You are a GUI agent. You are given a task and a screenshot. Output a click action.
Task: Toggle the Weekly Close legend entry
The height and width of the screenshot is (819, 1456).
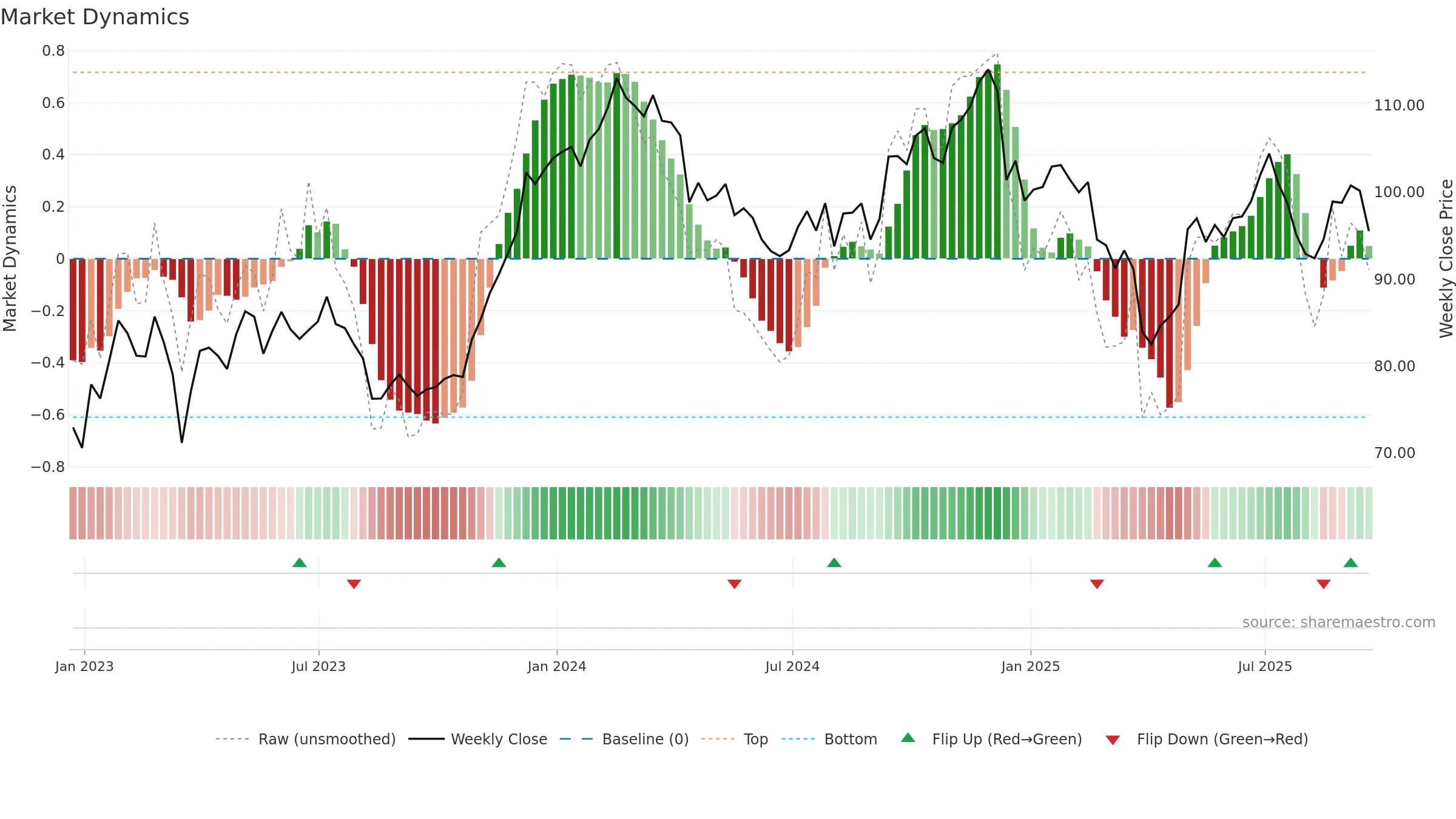(478, 739)
